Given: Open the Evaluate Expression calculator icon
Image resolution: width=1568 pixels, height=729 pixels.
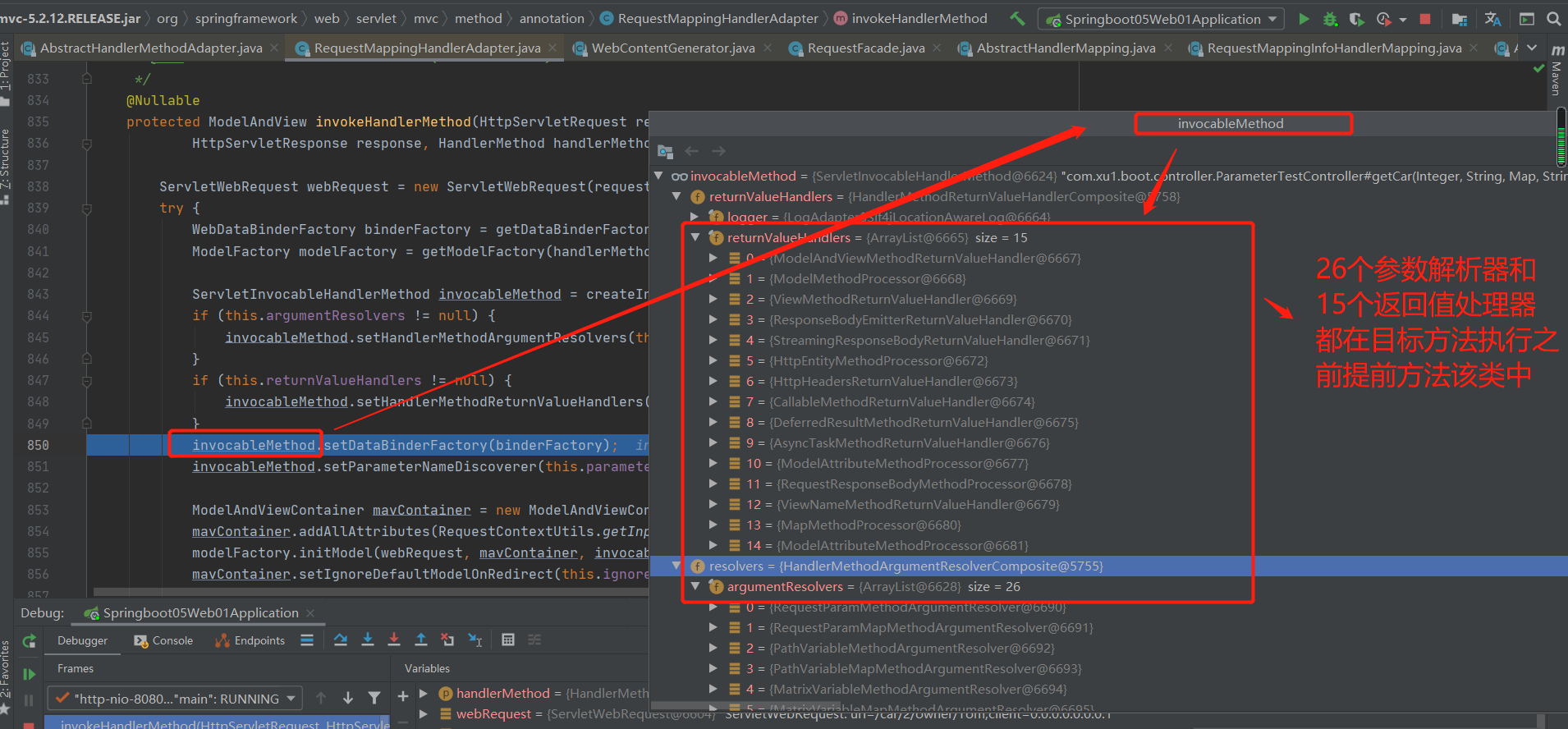Looking at the screenshot, I should point(508,640).
